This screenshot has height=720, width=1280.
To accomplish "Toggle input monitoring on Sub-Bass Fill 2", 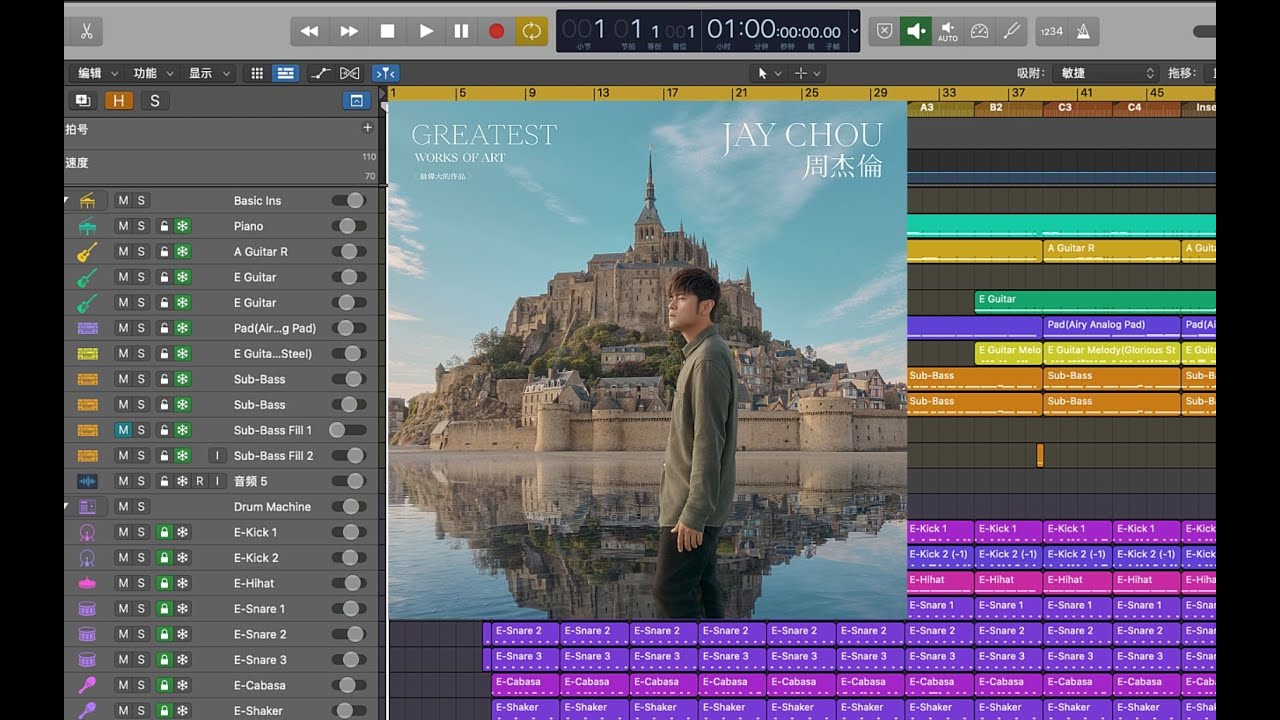I will point(217,455).
